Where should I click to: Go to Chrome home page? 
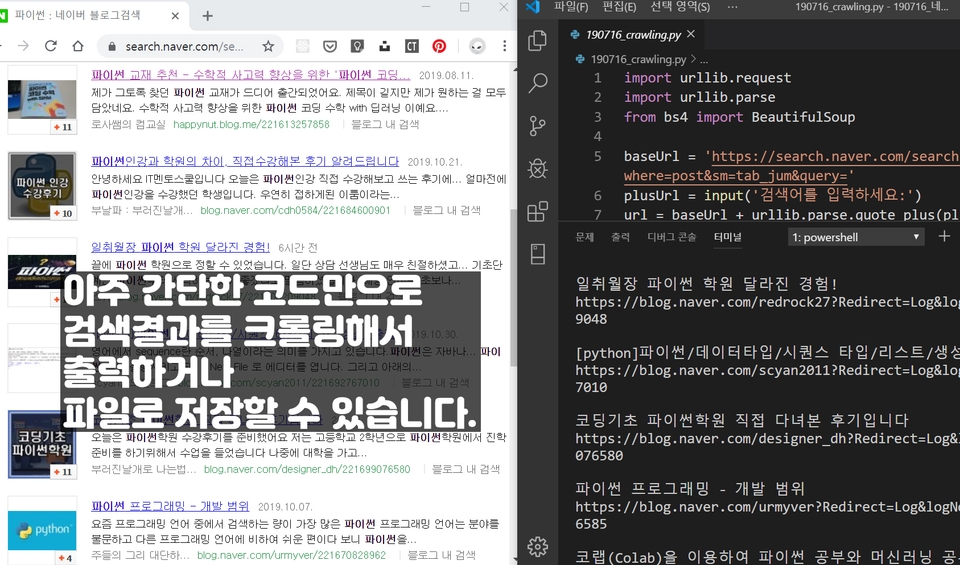[78, 46]
